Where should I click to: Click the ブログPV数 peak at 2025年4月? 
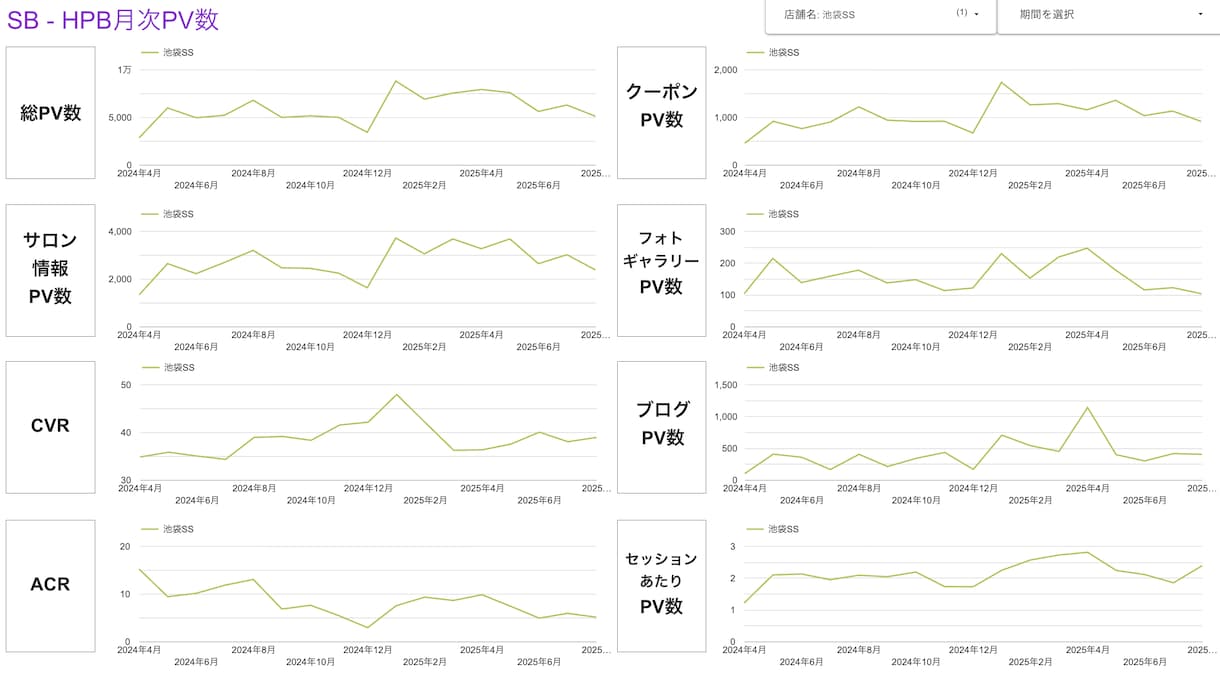click(x=1087, y=407)
